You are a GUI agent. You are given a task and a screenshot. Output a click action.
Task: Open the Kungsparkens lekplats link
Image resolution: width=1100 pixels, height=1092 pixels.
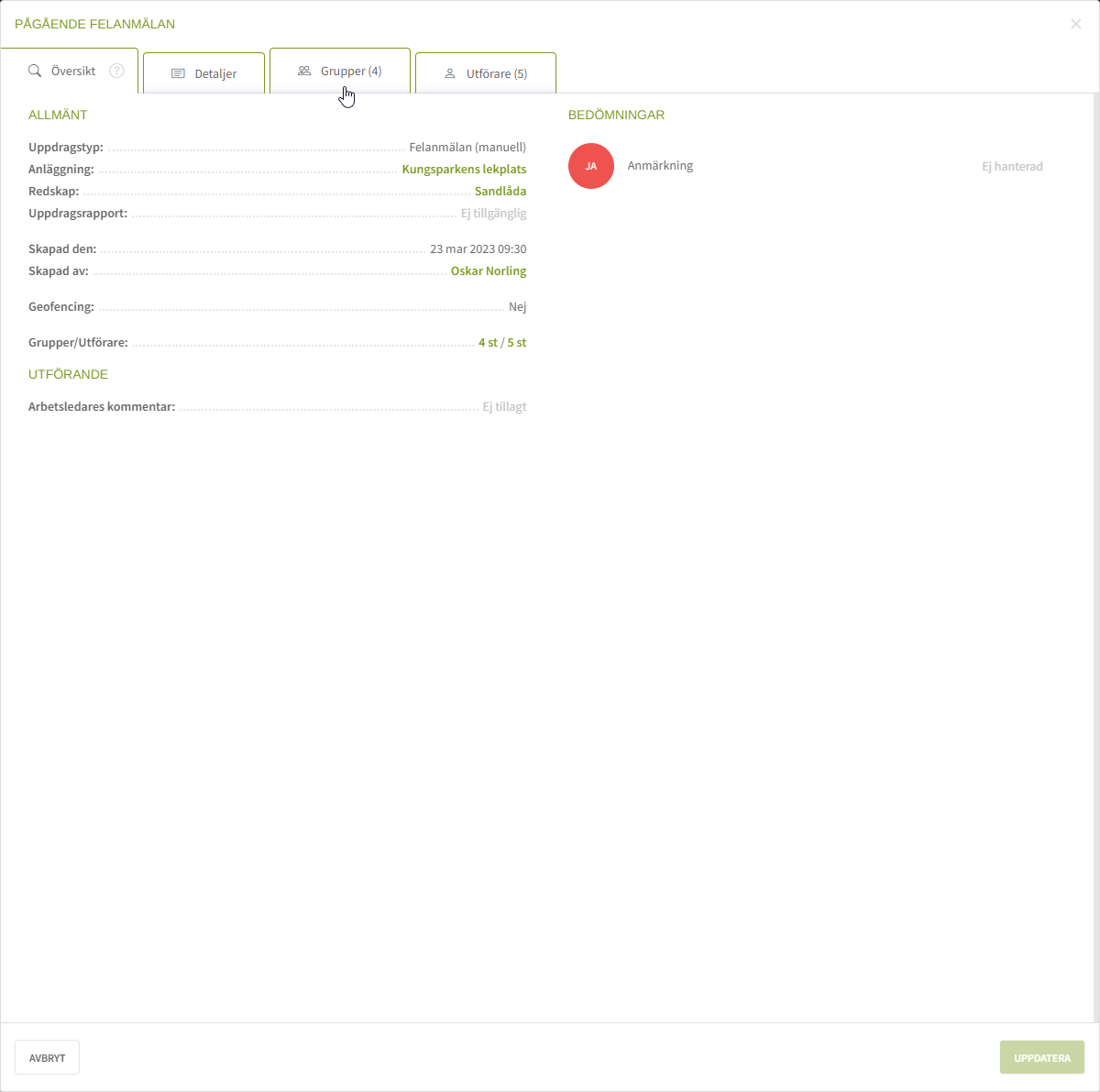click(x=464, y=170)
